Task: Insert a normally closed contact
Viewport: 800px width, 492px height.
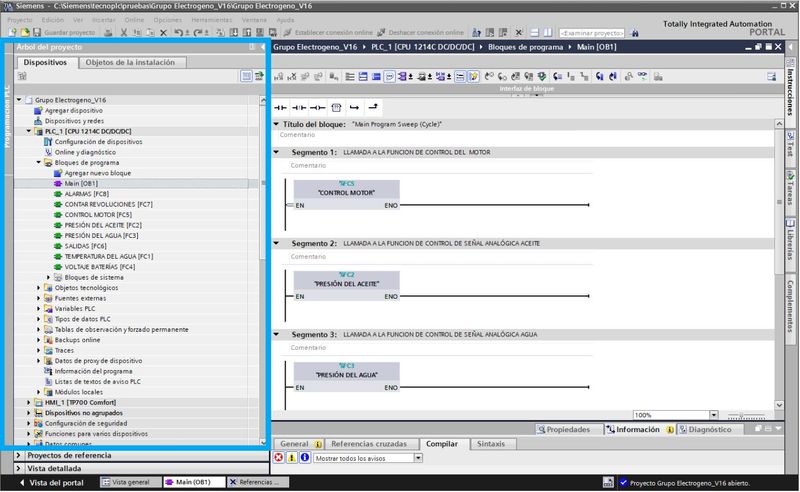Action: tap(299, 108)
